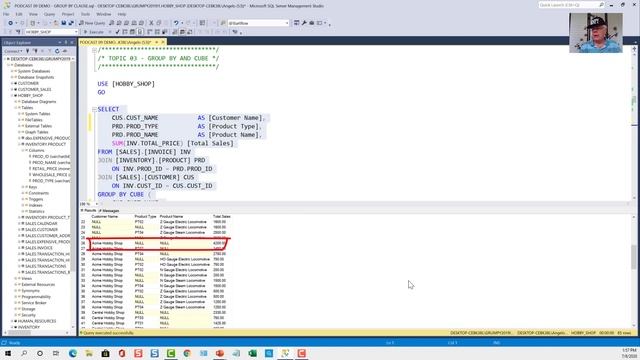Viewport: 640px width, 360px height.
Task: Click the taskbar search icon
Action: (24, 353)
